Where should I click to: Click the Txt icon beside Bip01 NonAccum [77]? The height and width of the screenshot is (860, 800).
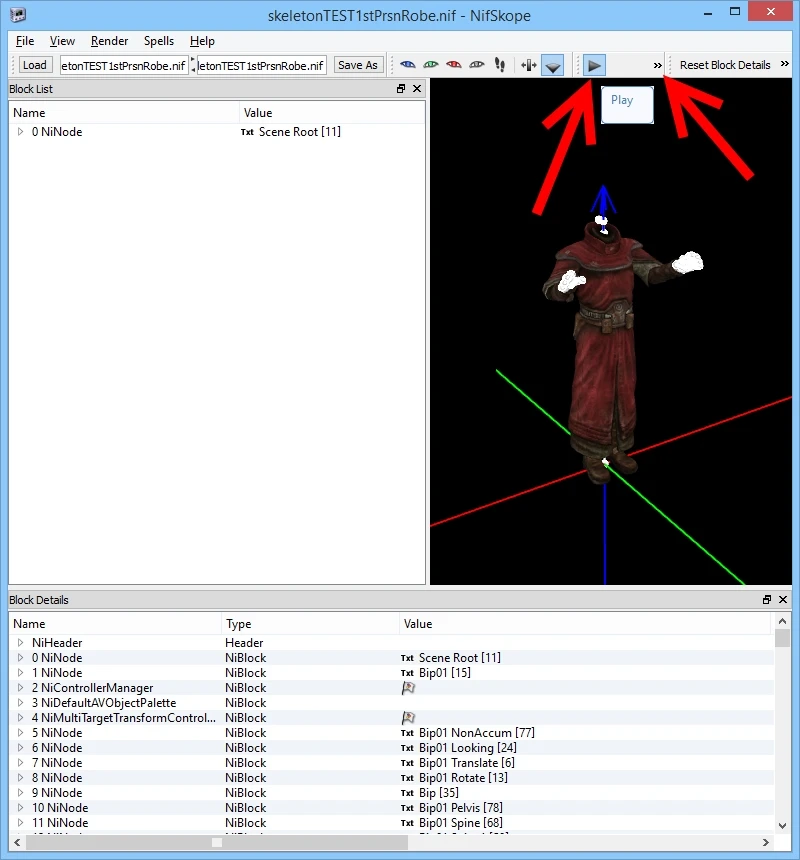click(407, 733)
